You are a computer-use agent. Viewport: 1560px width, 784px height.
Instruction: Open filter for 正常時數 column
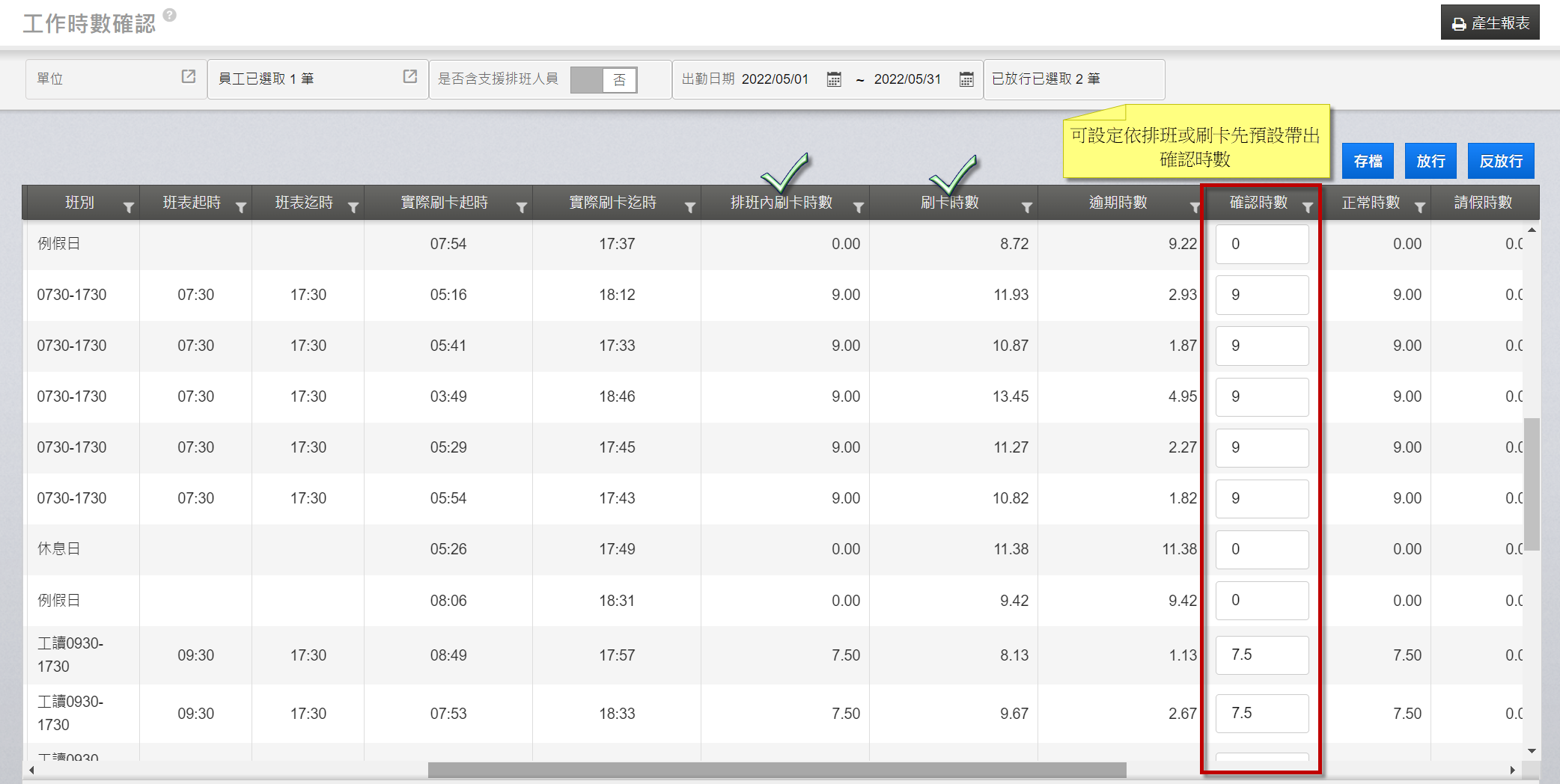tap(1419, 207)
